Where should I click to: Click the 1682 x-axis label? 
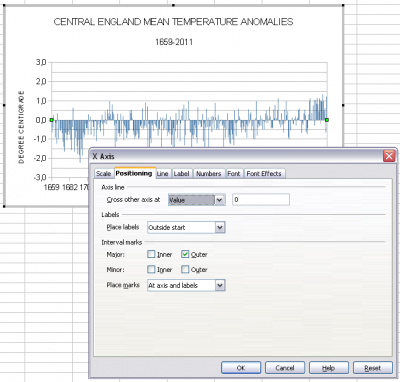click(70, 187)
